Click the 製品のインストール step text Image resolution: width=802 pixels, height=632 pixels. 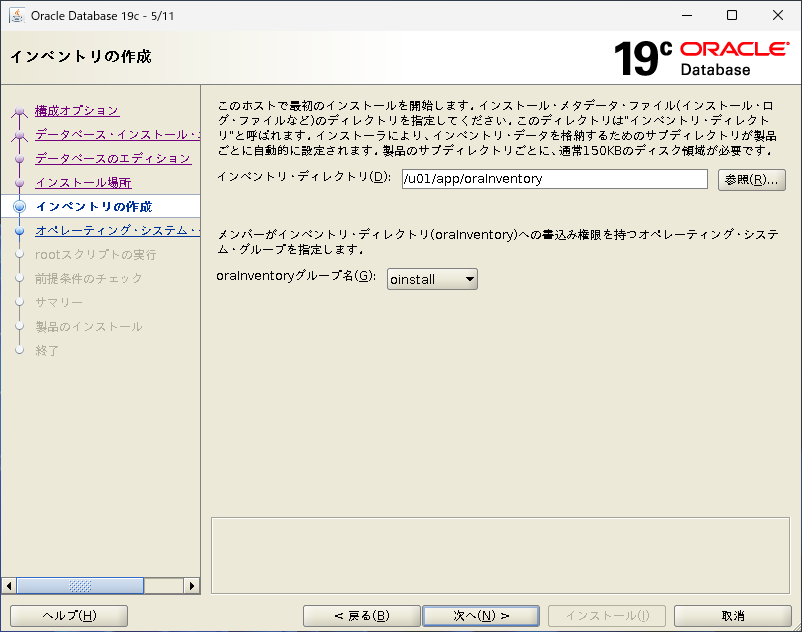88,327
